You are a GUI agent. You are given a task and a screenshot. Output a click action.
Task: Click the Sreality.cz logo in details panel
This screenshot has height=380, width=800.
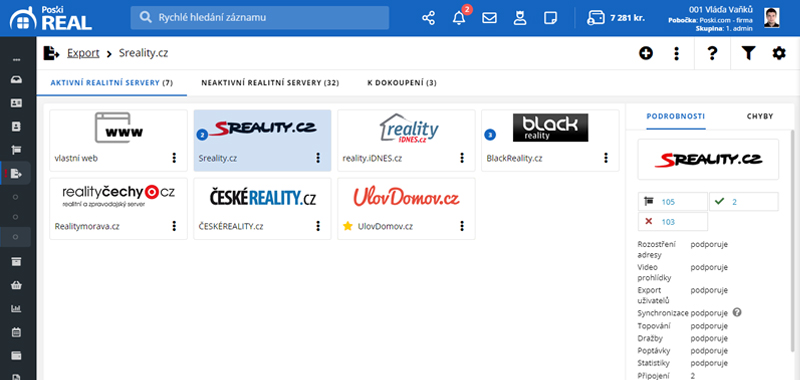tap(708, 159)
